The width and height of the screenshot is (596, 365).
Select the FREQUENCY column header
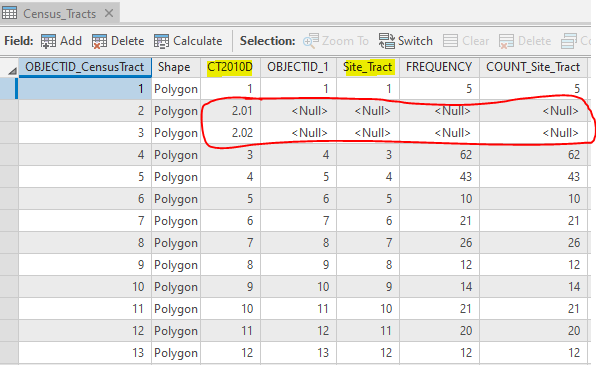tap(439, 67)
